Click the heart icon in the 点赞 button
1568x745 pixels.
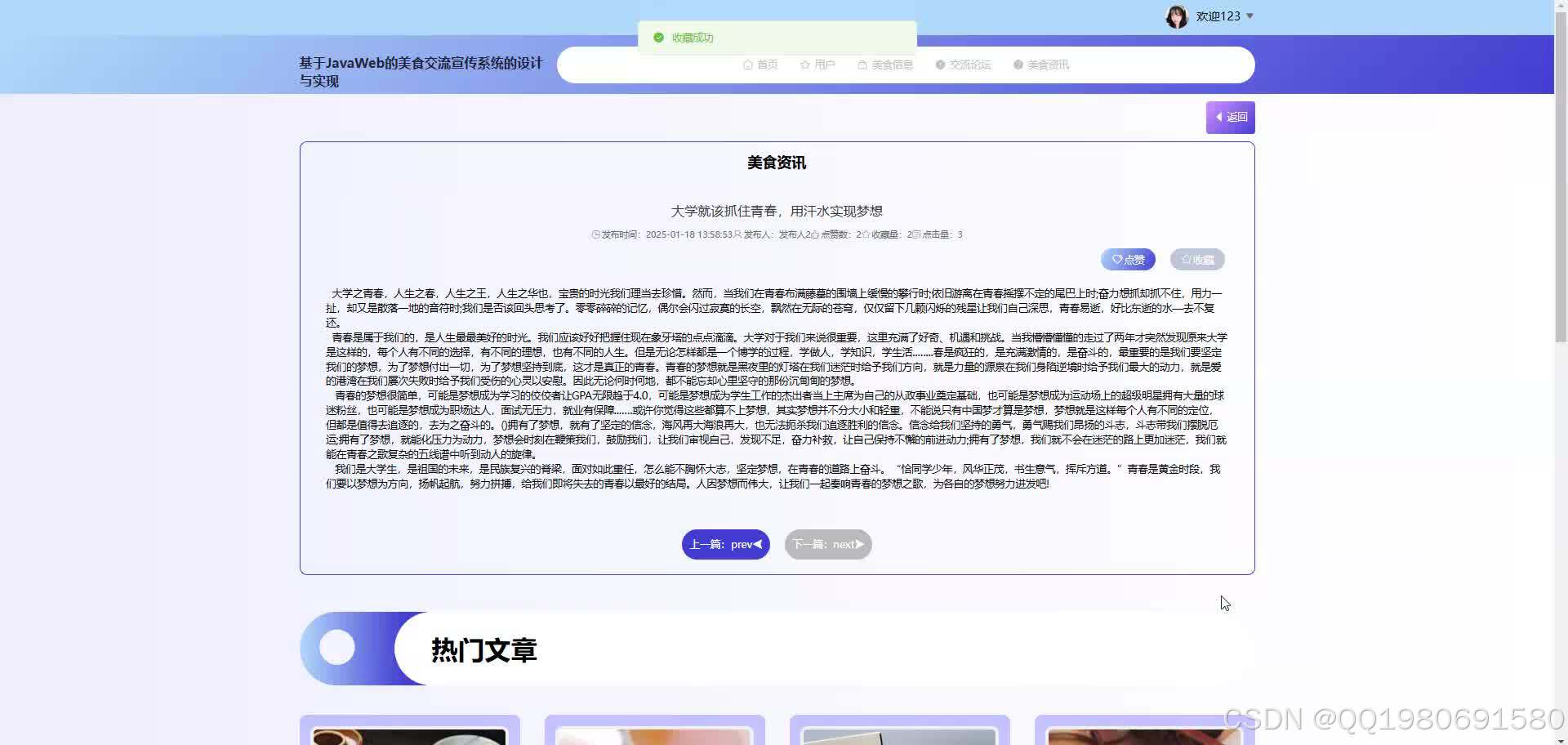[1116, 259]
